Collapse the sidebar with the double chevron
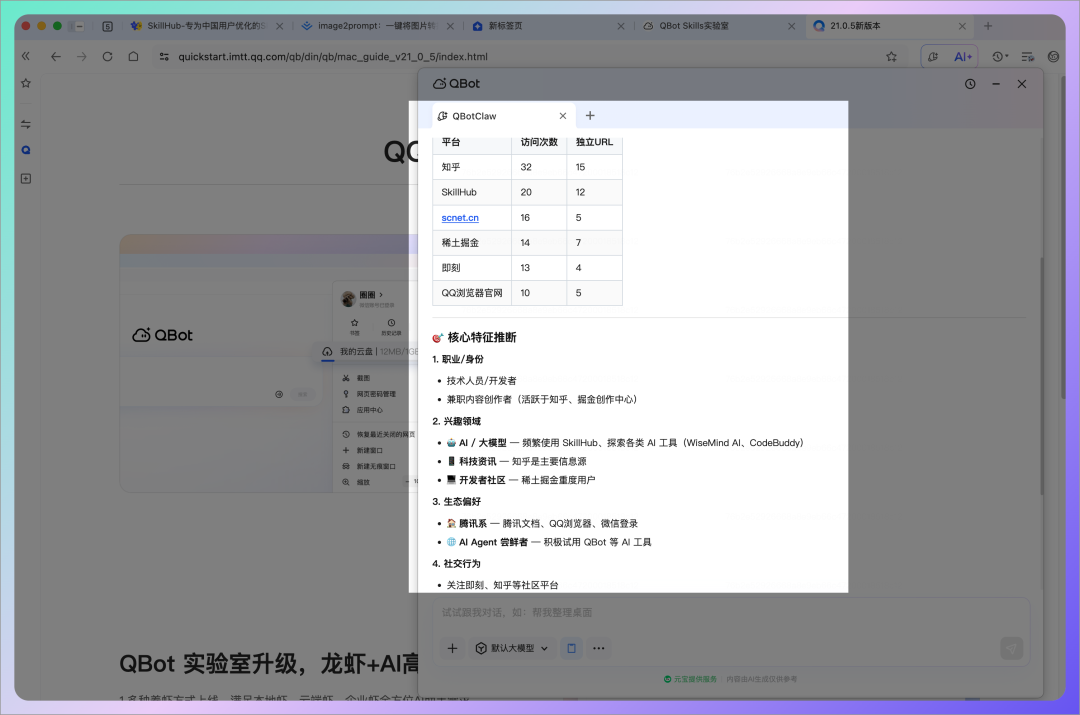The image size is (1080, 715). click(26, 57)
